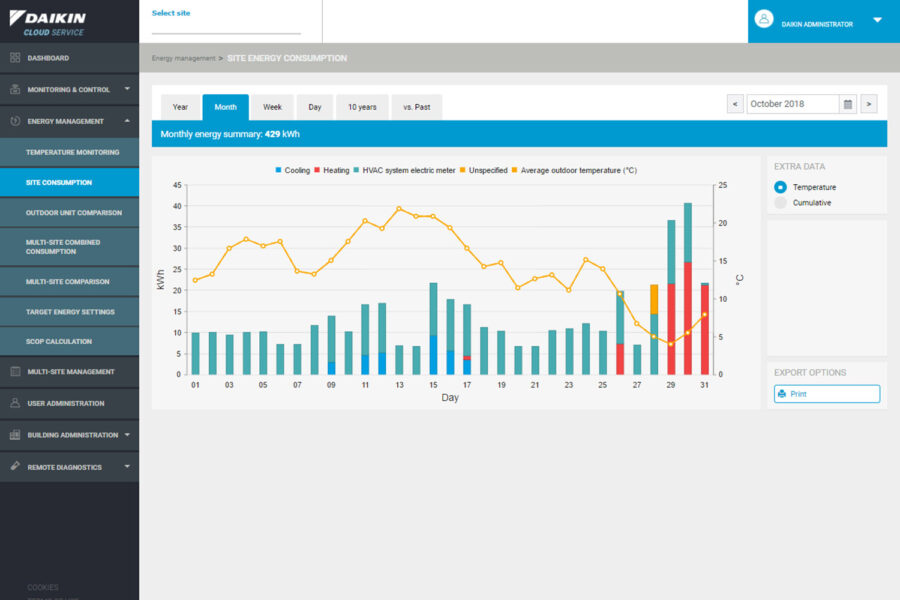Click the Energy Management clock icon
This screenshot has height=600, width=900.
tap(15, 121)
